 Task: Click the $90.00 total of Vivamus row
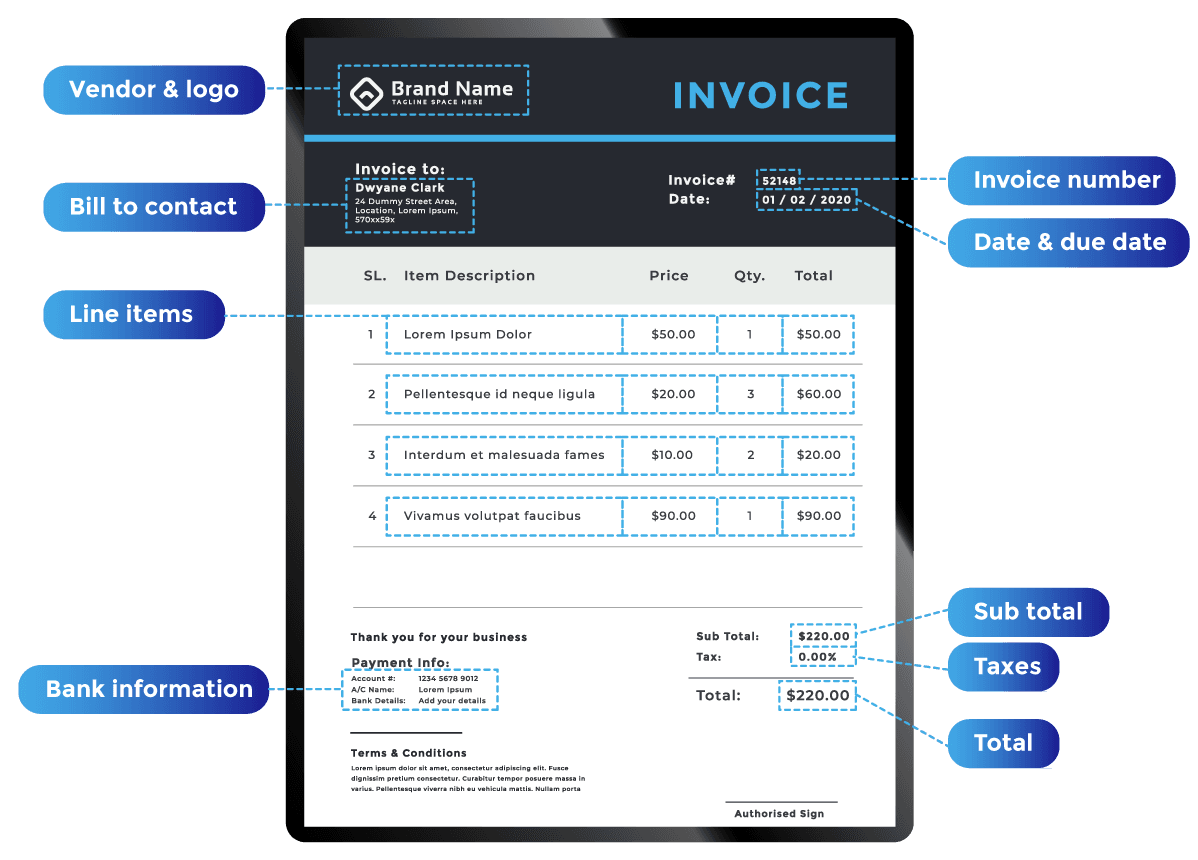818,516
